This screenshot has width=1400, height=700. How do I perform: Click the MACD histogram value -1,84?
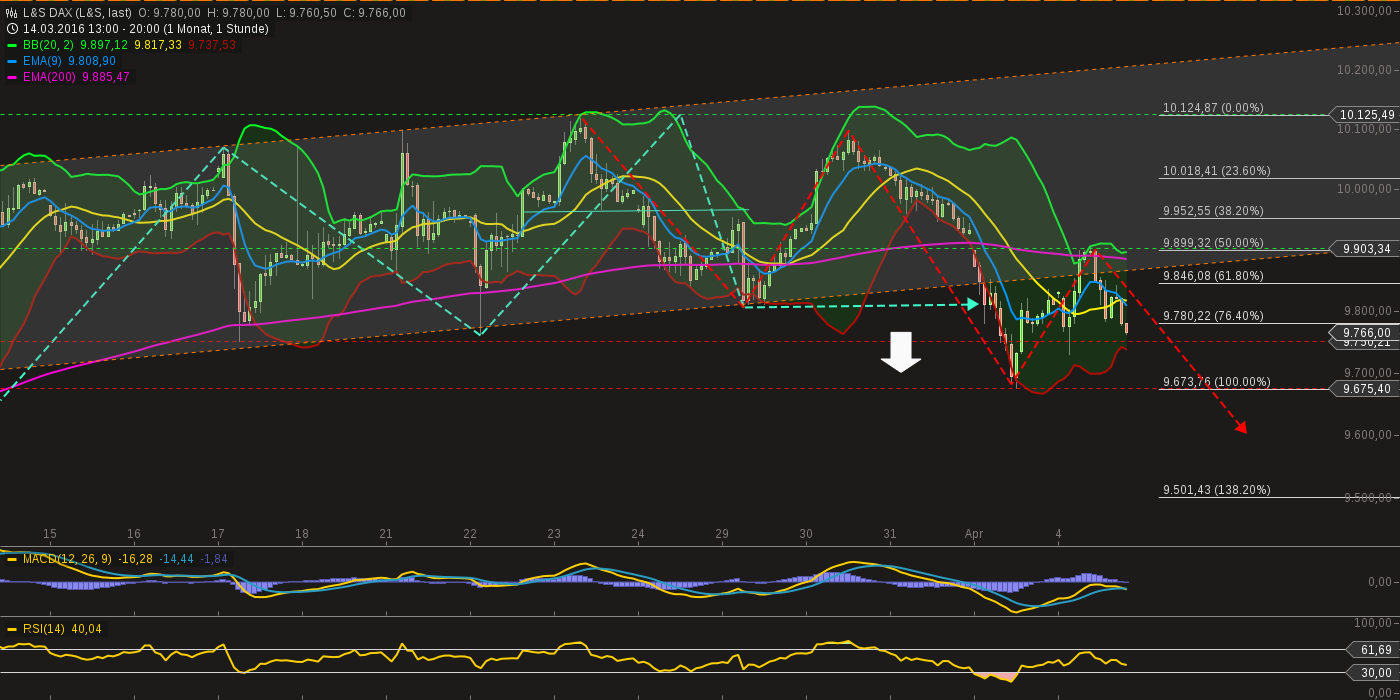click(x=214, y=559)
